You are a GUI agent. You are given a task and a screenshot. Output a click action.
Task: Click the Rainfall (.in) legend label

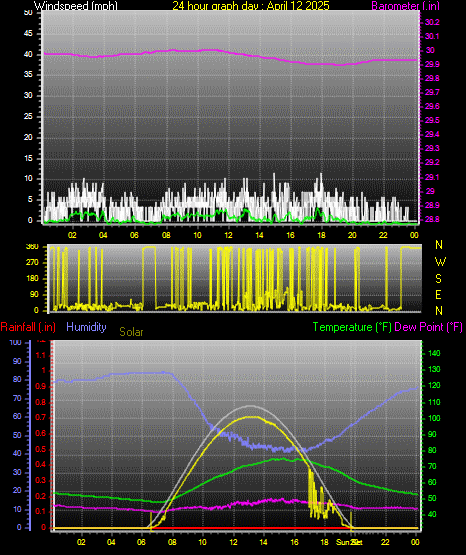28,327
